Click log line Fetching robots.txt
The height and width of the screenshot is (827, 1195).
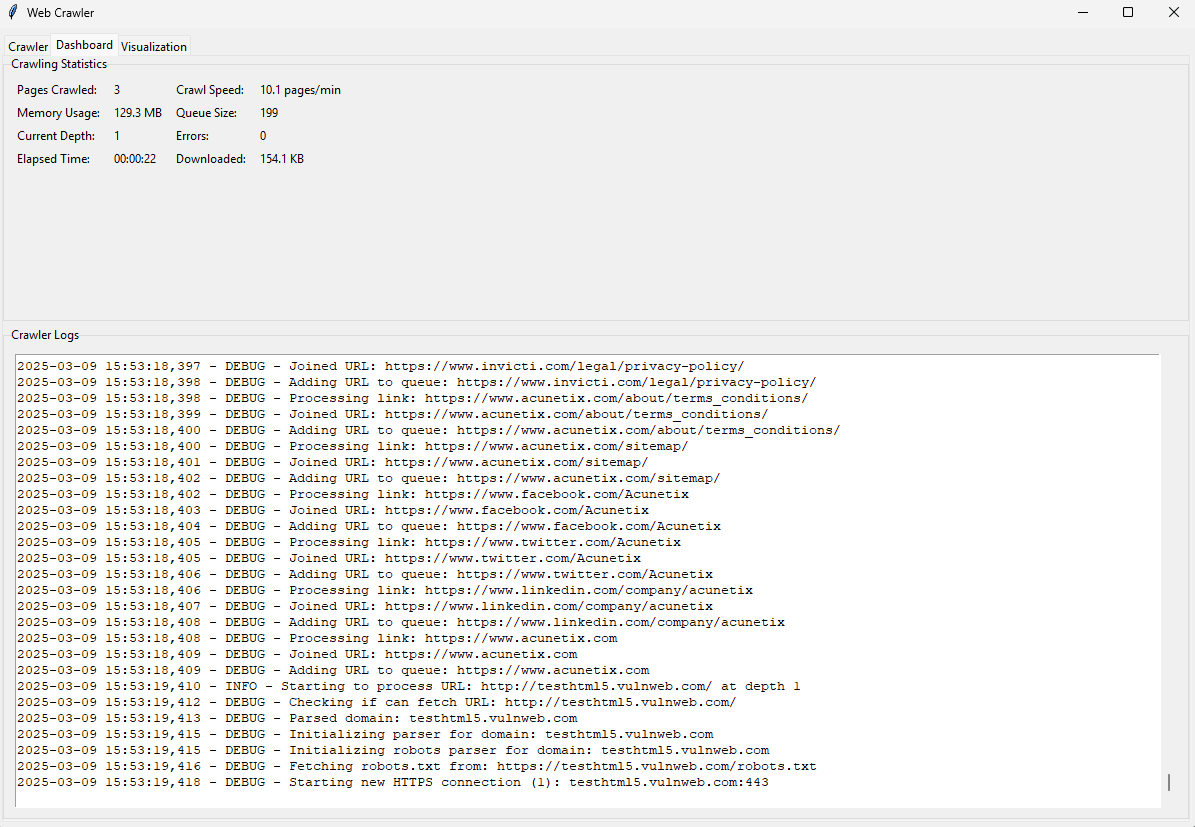point(416,766)
